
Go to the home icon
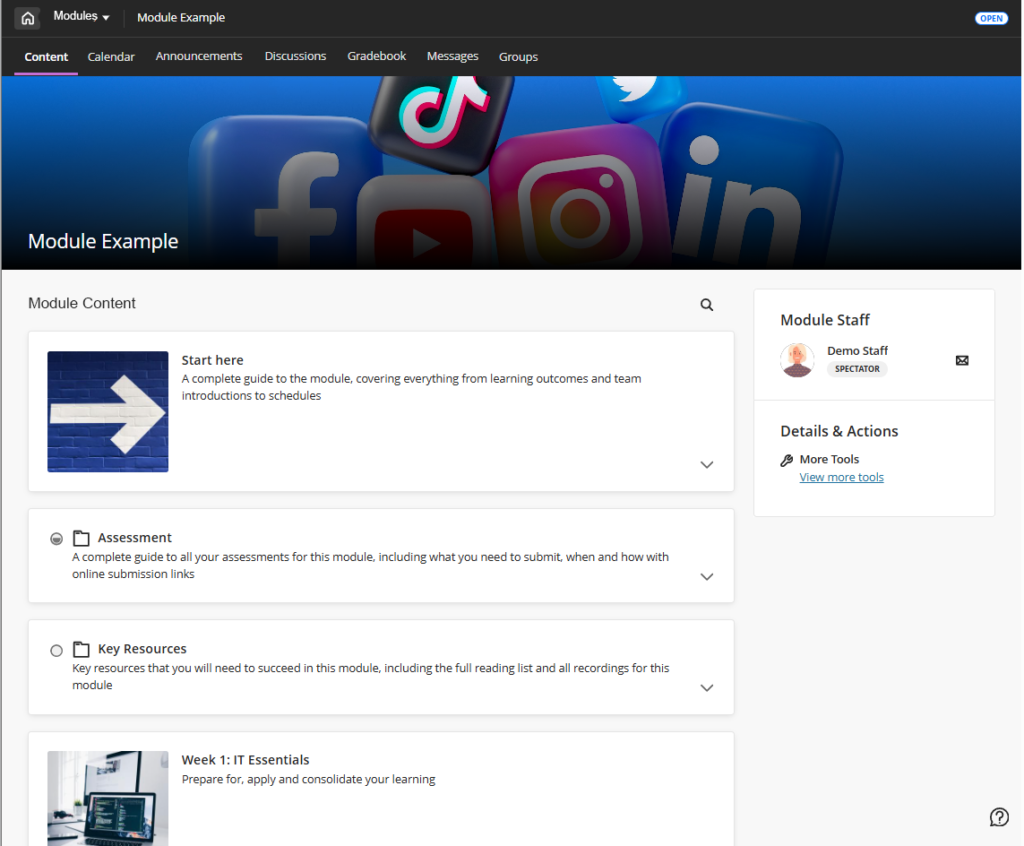pos(27,18)
